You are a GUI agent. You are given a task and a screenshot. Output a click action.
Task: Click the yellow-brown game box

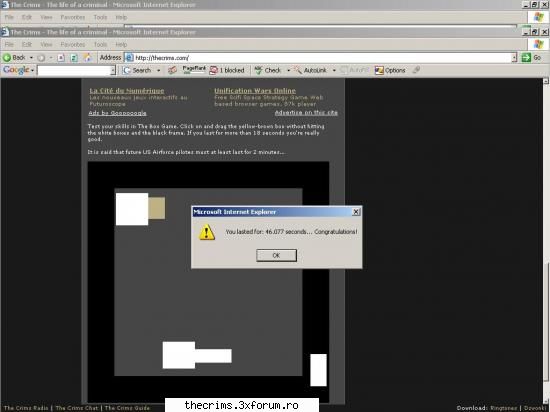point(156,208)
